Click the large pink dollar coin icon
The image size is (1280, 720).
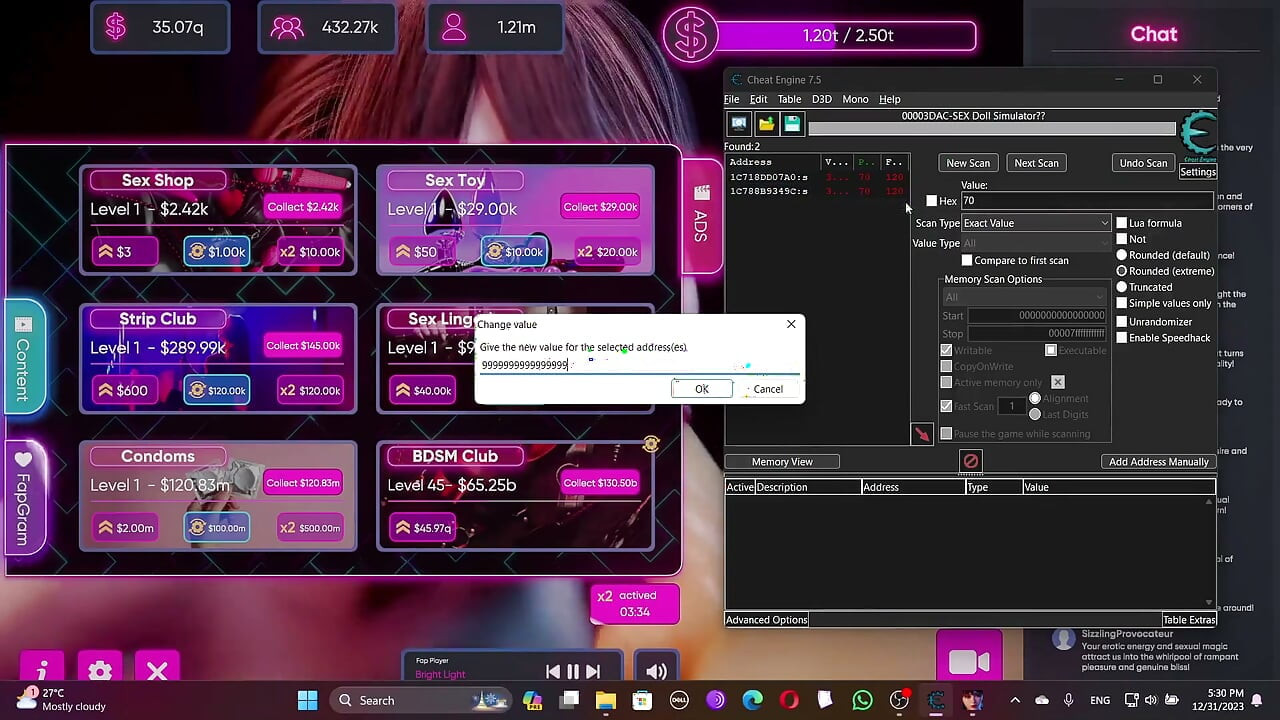click(x=690, y=35)
